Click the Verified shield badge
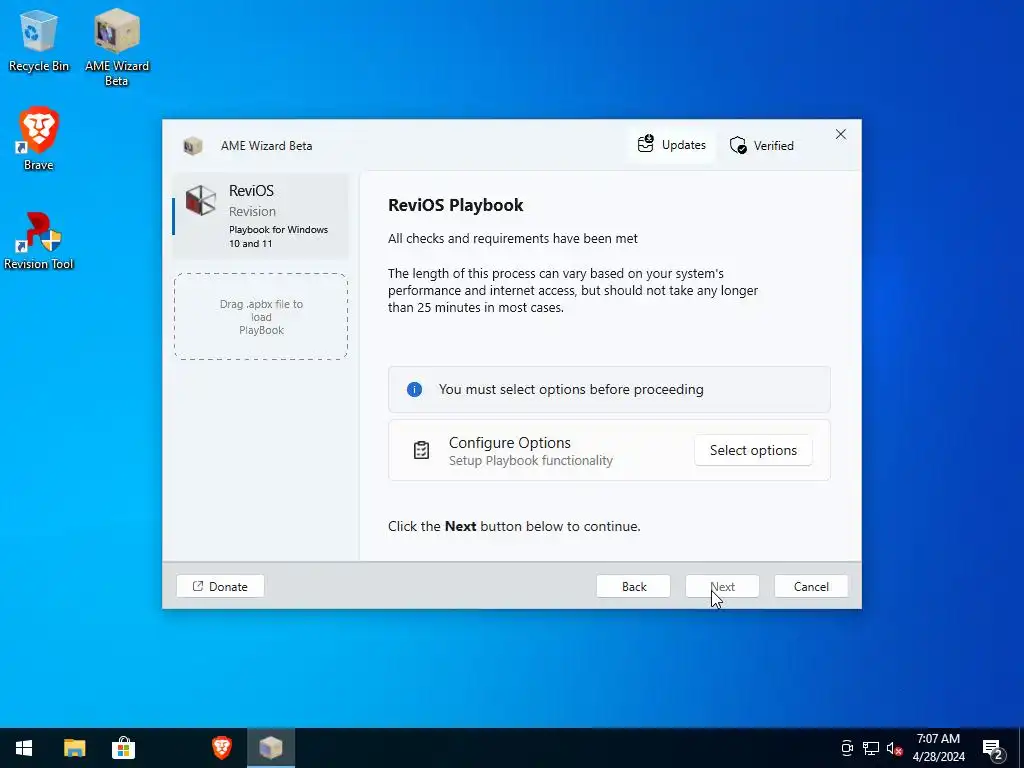Screen dimensions: 1024x768 pos(761,146)
